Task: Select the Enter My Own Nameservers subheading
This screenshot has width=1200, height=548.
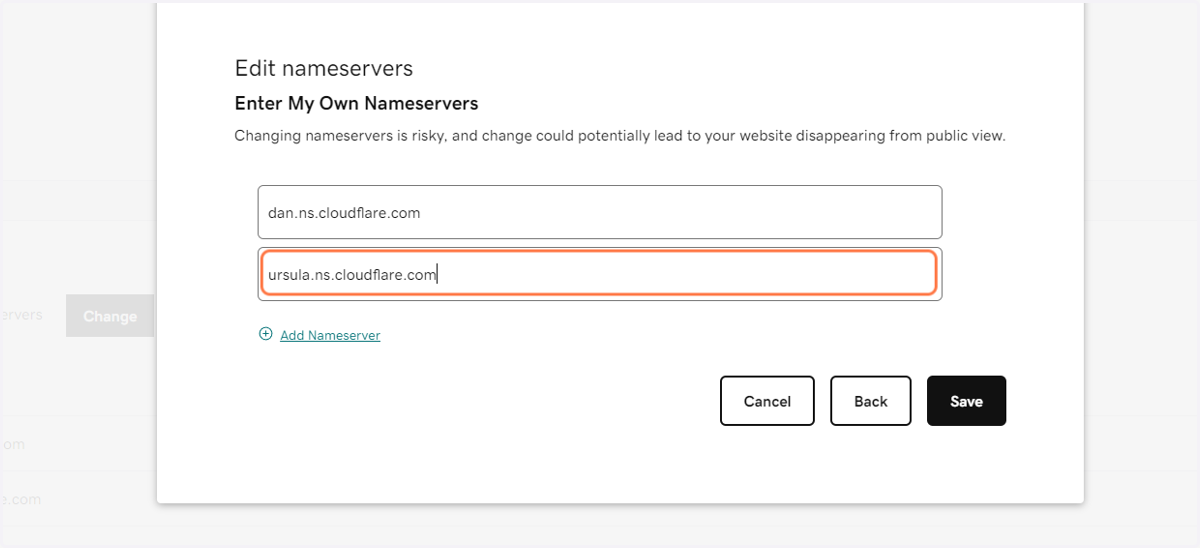Action: click(356, 103)
